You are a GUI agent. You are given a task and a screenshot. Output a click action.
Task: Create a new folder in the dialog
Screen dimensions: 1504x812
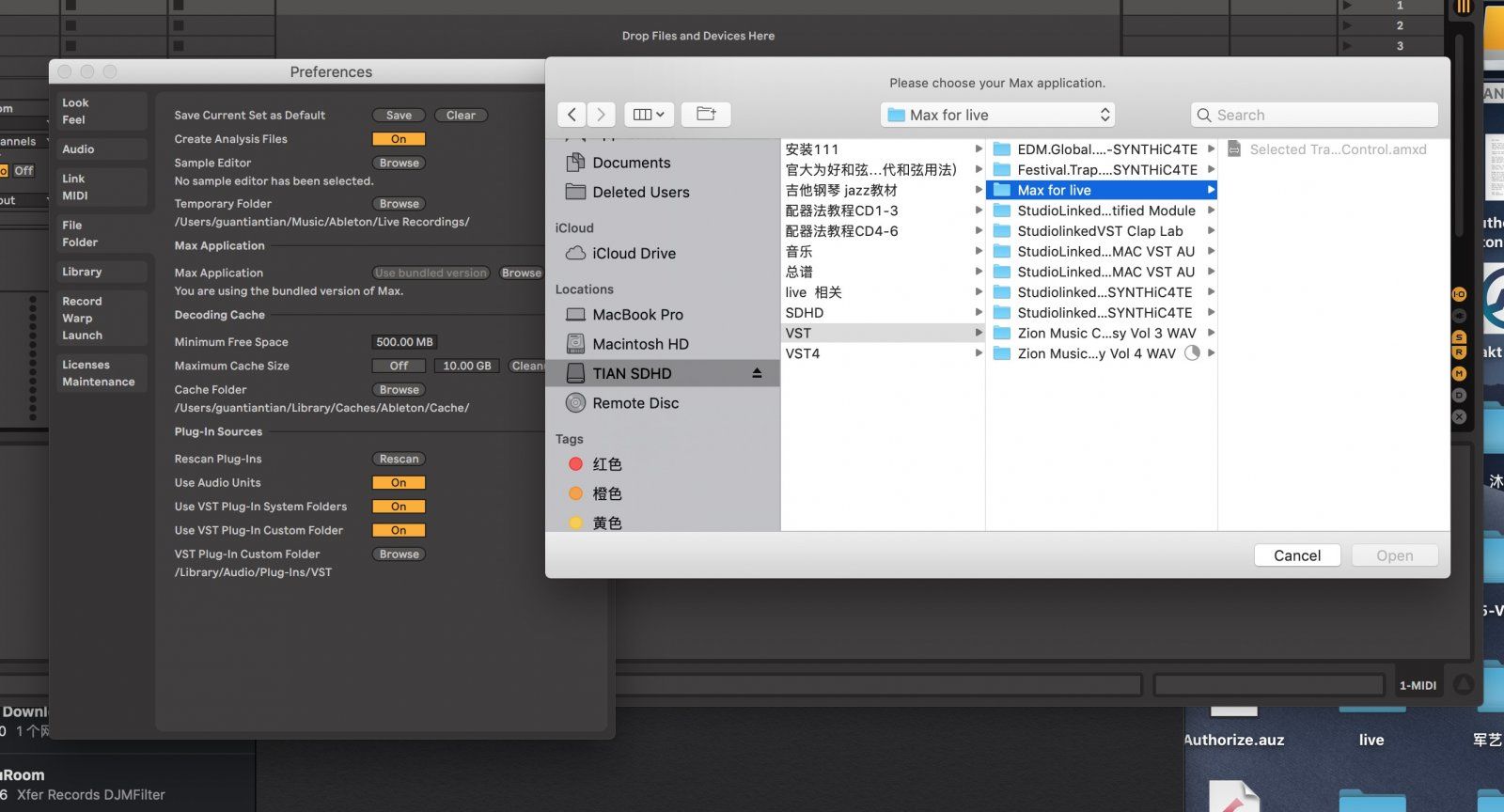point(706,115)
